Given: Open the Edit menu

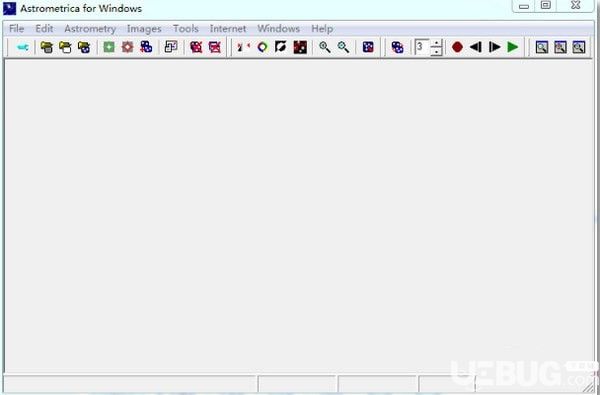Looking at the screenshot, I should click(44, 29).
